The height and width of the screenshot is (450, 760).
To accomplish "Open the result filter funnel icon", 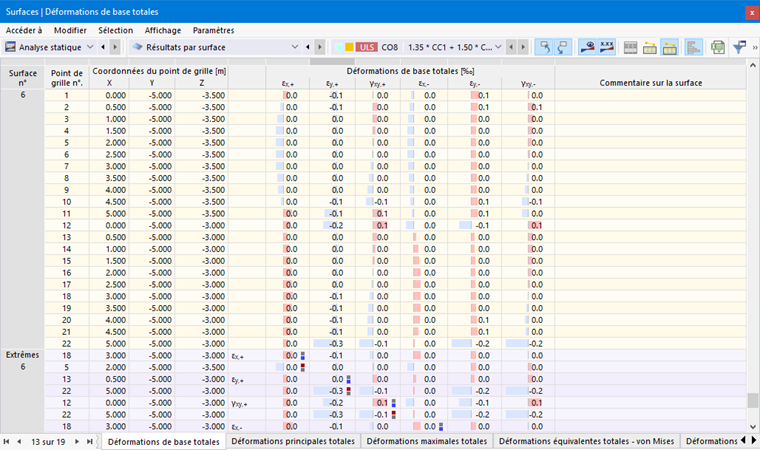I will click(x=739, y=48).
